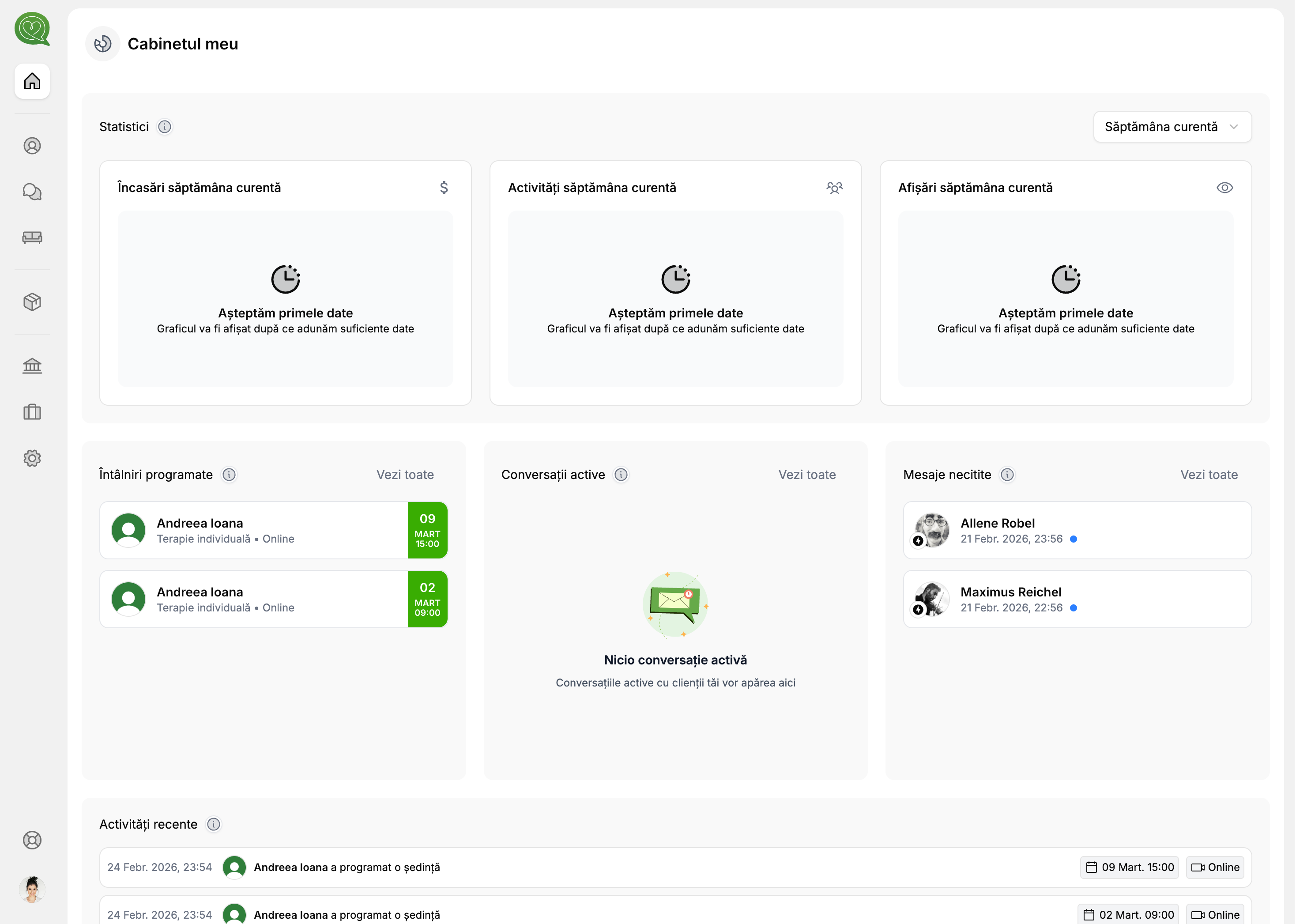
Task: Open the bank building icon in sidebar
Action: tap(32, 366)
